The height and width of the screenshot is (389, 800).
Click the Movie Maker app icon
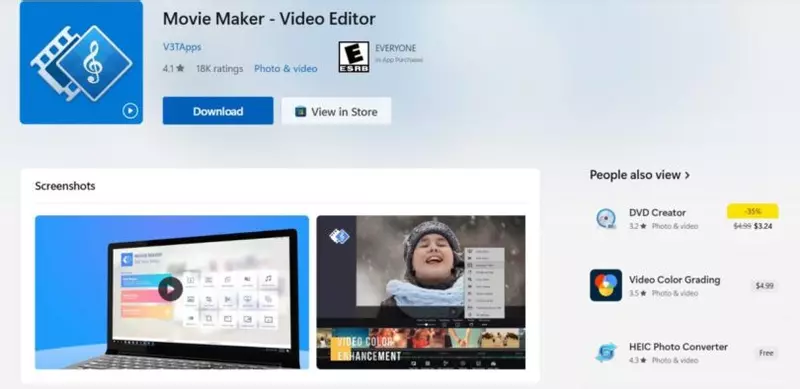pyautogui.click(x=81, y=62)
